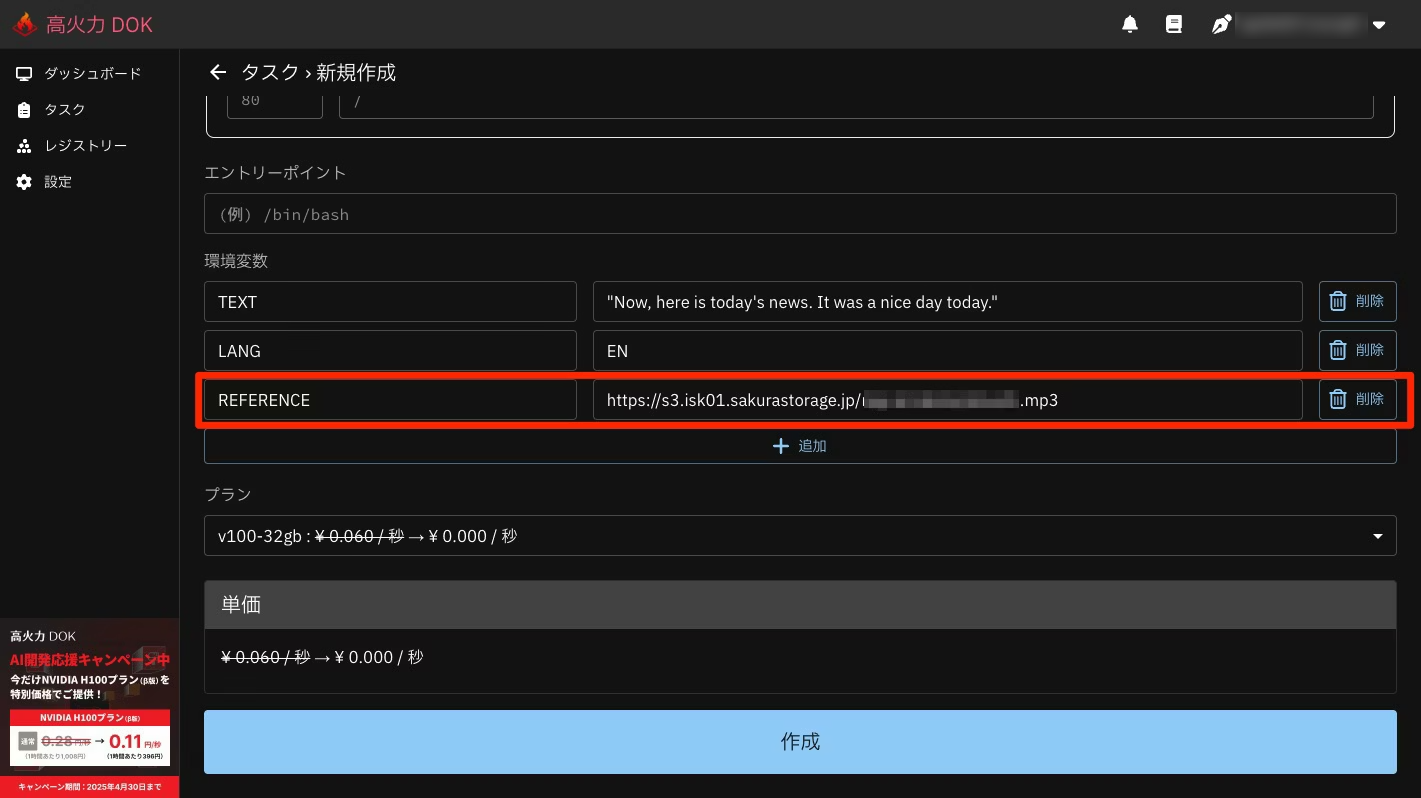
Task: Click the 追加 add variable button
Action: coord(799,446)
